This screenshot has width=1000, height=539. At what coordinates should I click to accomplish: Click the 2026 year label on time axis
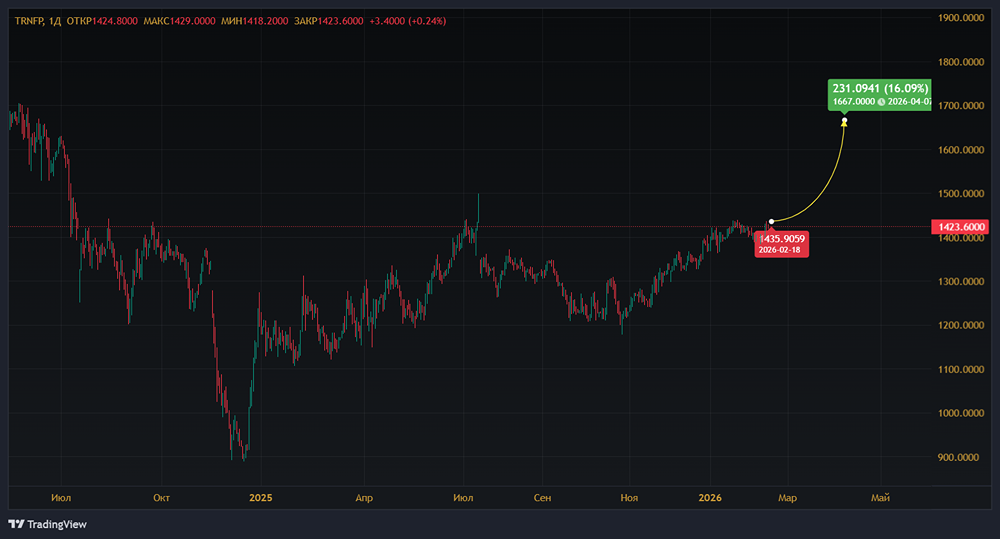710,498
